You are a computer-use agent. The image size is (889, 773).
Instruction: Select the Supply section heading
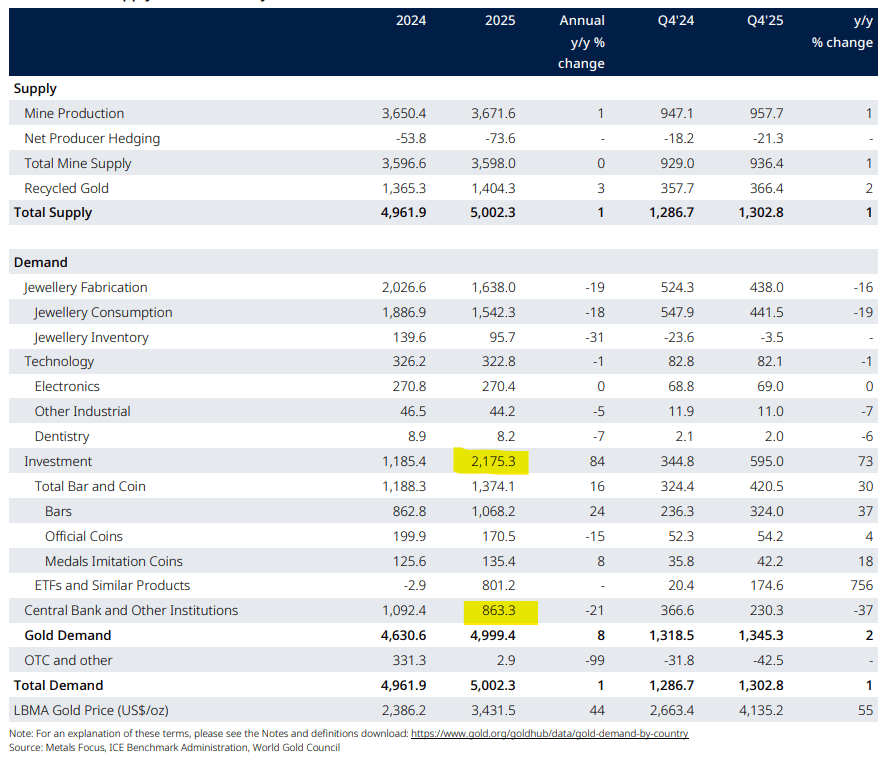35,88
